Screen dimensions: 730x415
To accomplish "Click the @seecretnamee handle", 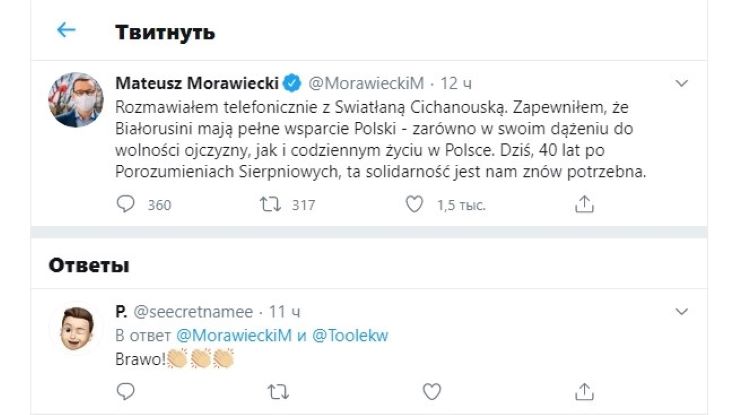I will (x=194, y=311).
